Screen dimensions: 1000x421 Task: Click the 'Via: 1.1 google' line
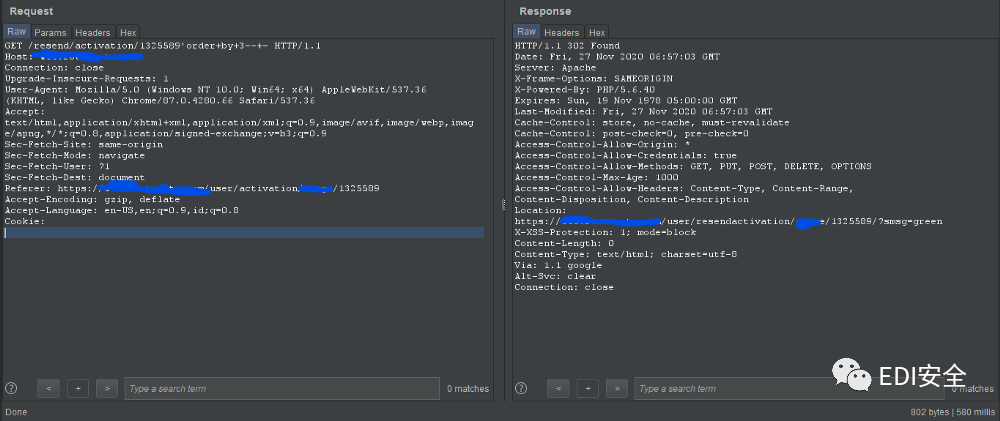click(558, 265)
